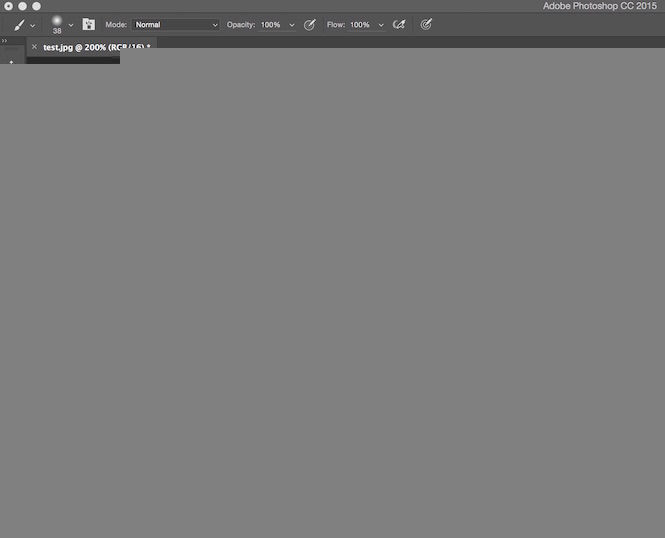Screen dimensions: 665x538
Task: Toggle pressure for size icon
Action: (426, 25)
